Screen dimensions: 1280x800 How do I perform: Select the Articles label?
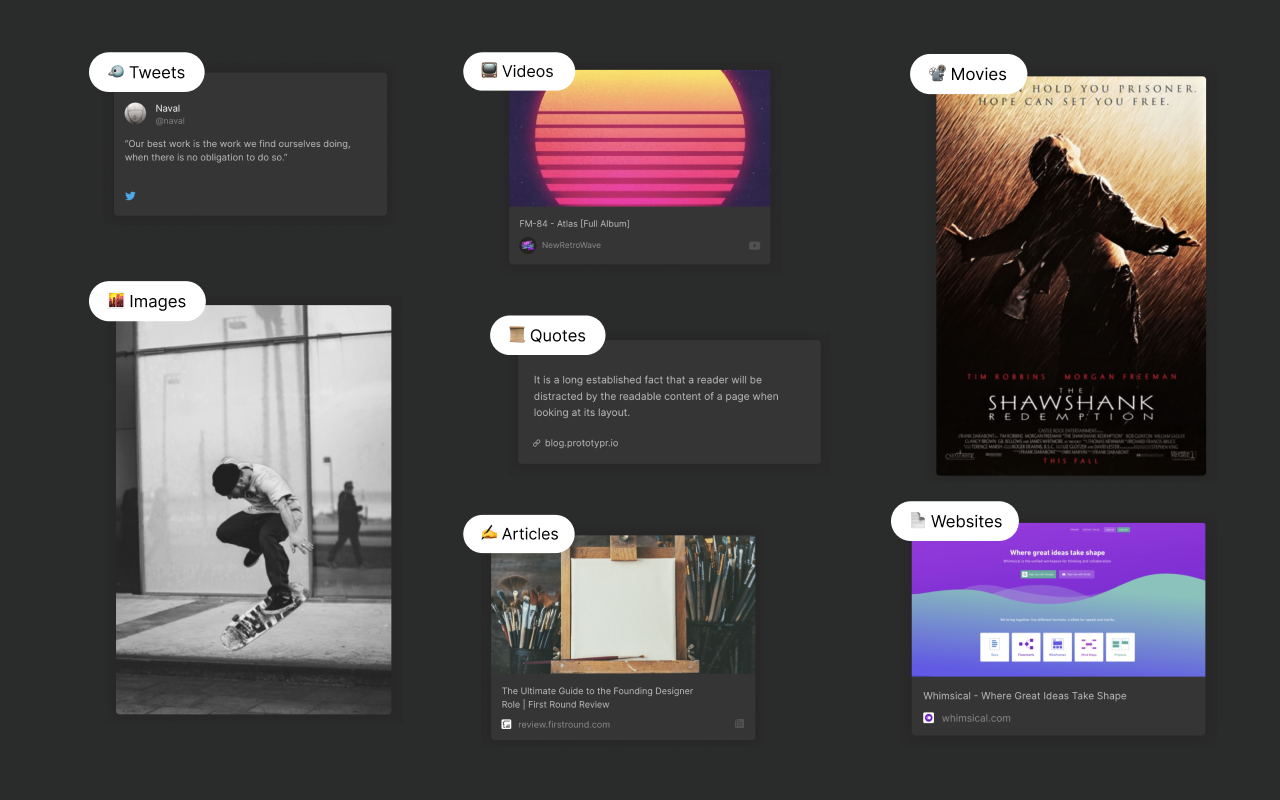519,534
